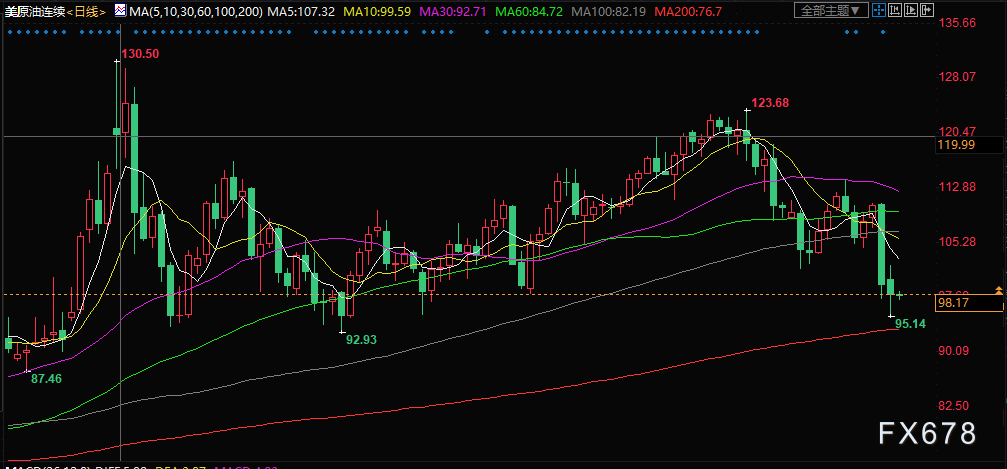1007x469 pixels.
Task: Toggle the blue crosshair cursor icon
Action: [879, 10]
